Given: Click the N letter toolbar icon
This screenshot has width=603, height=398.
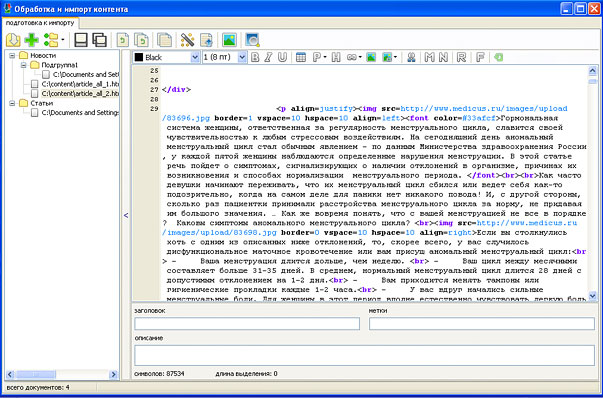Looking at the screenshot, I should 443,57.
